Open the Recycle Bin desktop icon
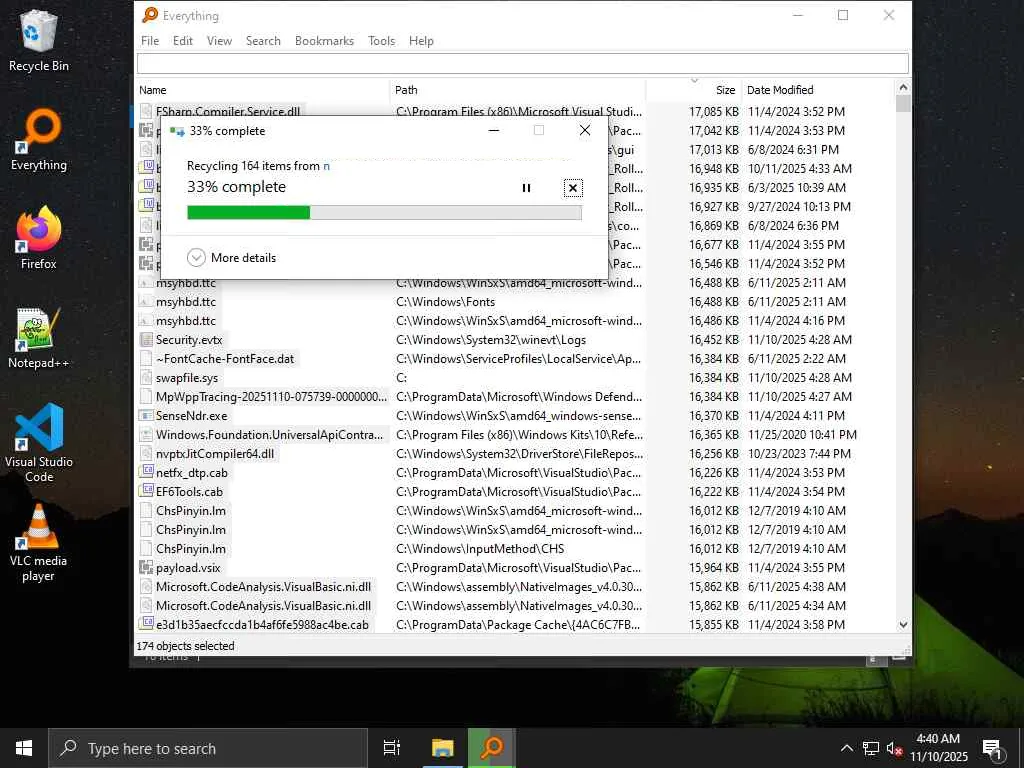Image resolution: width=1024 pixels, height=768 pixels. coord(39,40)
